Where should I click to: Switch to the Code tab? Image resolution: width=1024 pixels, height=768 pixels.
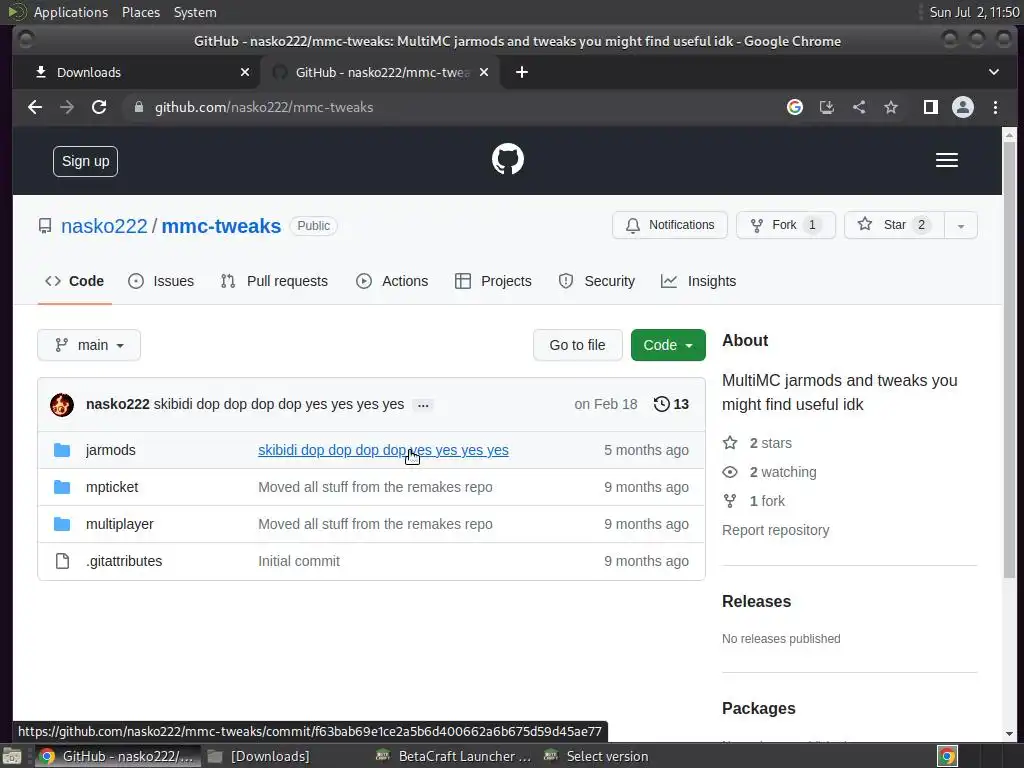point(74,281)
